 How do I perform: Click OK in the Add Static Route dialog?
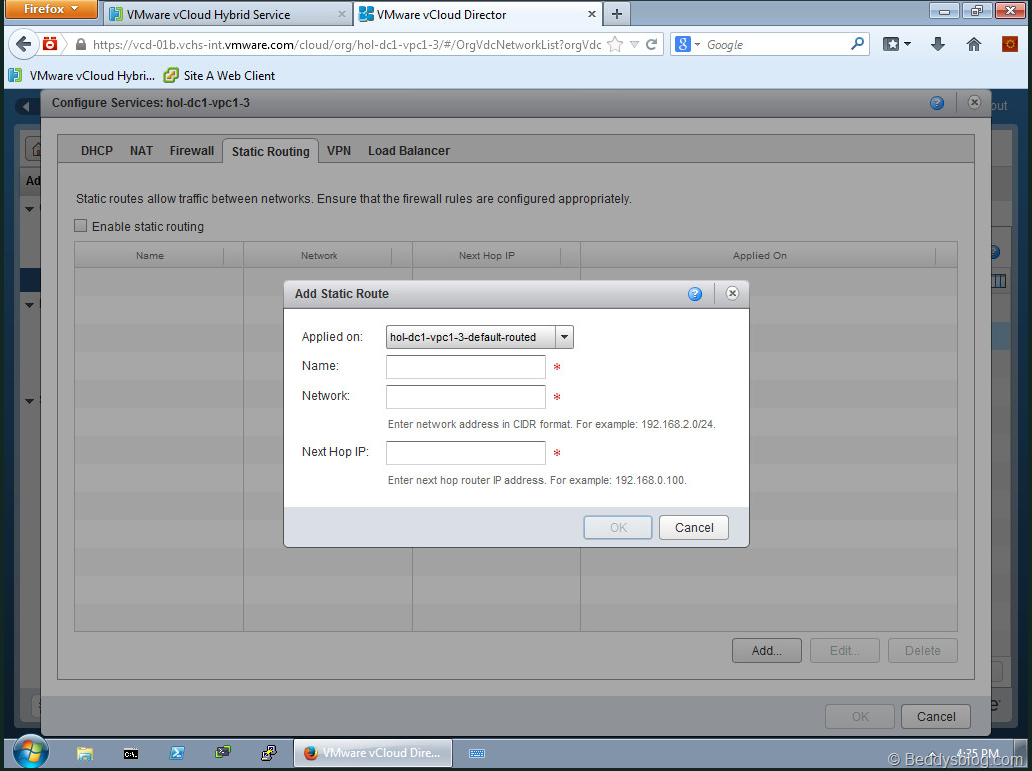coord(618,527)
